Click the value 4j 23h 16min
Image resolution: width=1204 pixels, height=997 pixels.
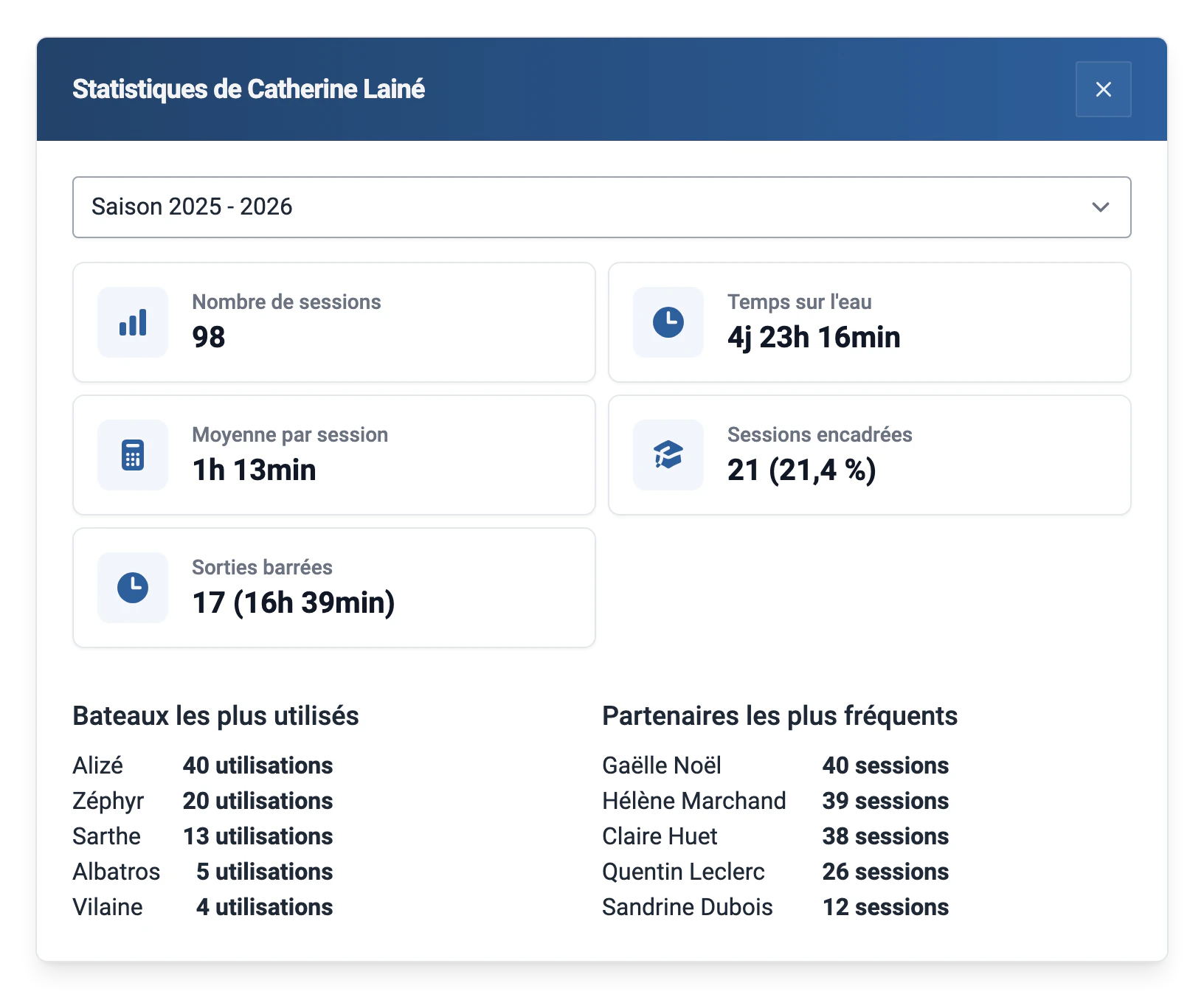pyautogui.click(x=814, y=337)
